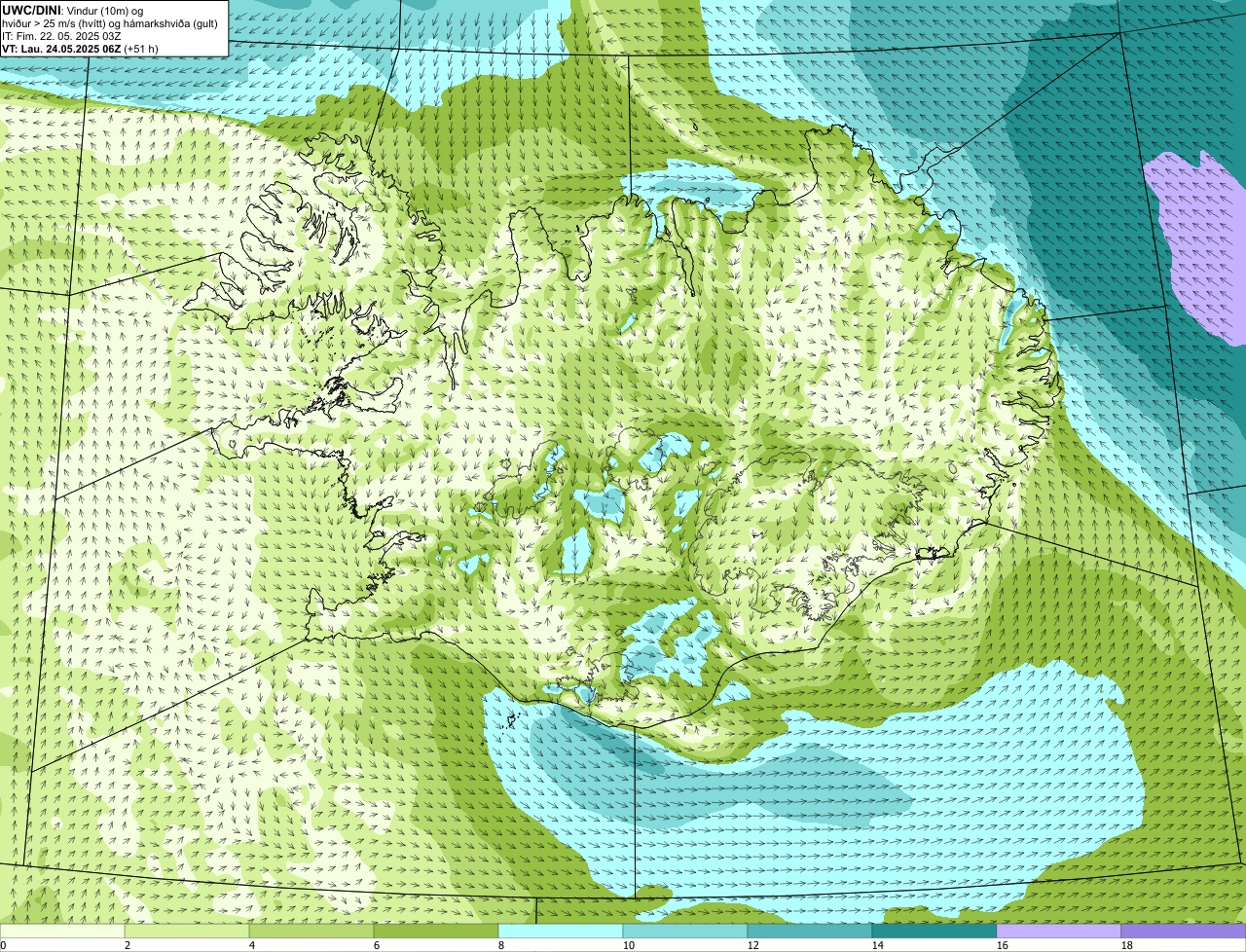The image size is (1246, 952).
Task: Click the 'IT: Fim. 22. 05. 2025 03Z' line
Action: [61, 35]
